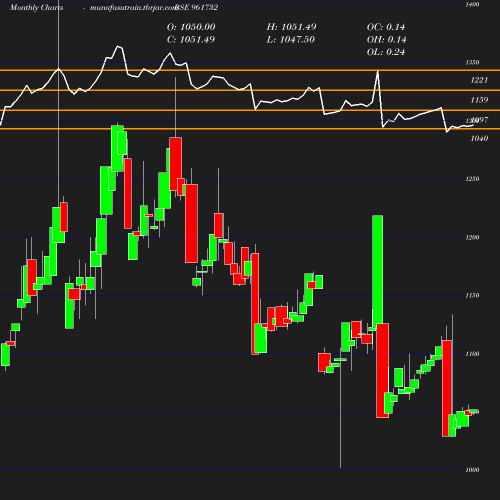This screenshot has width=500, height=500.
Task: Select the open value 'O: 1050.00'
Action: tap(191, 27)
